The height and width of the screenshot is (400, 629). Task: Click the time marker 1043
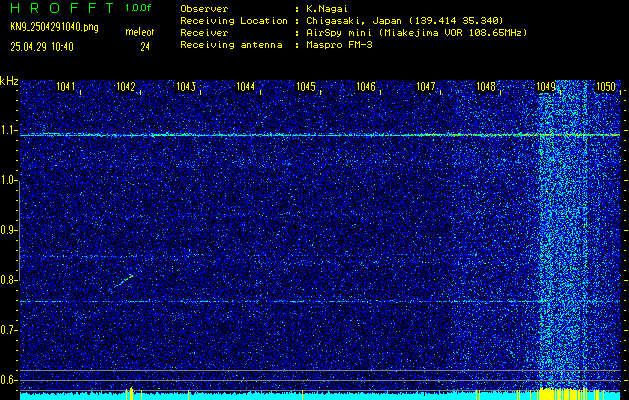(186, 86)
